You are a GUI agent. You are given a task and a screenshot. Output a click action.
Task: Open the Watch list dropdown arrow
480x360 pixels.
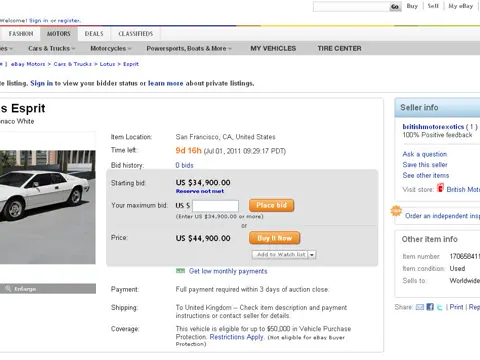click(x=312, y=255)
